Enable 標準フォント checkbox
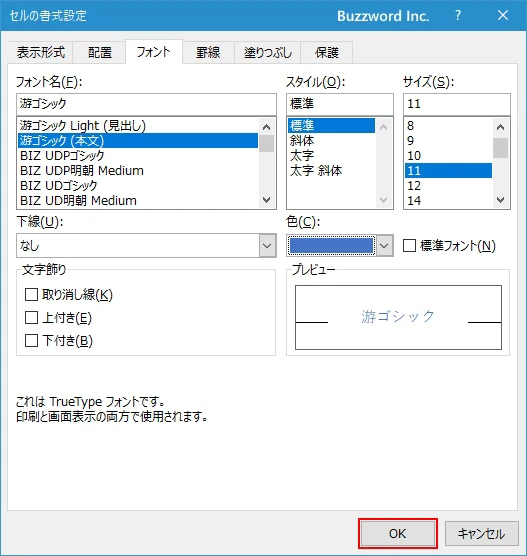This screenshot has height=556, width=527. coord(409,245)
